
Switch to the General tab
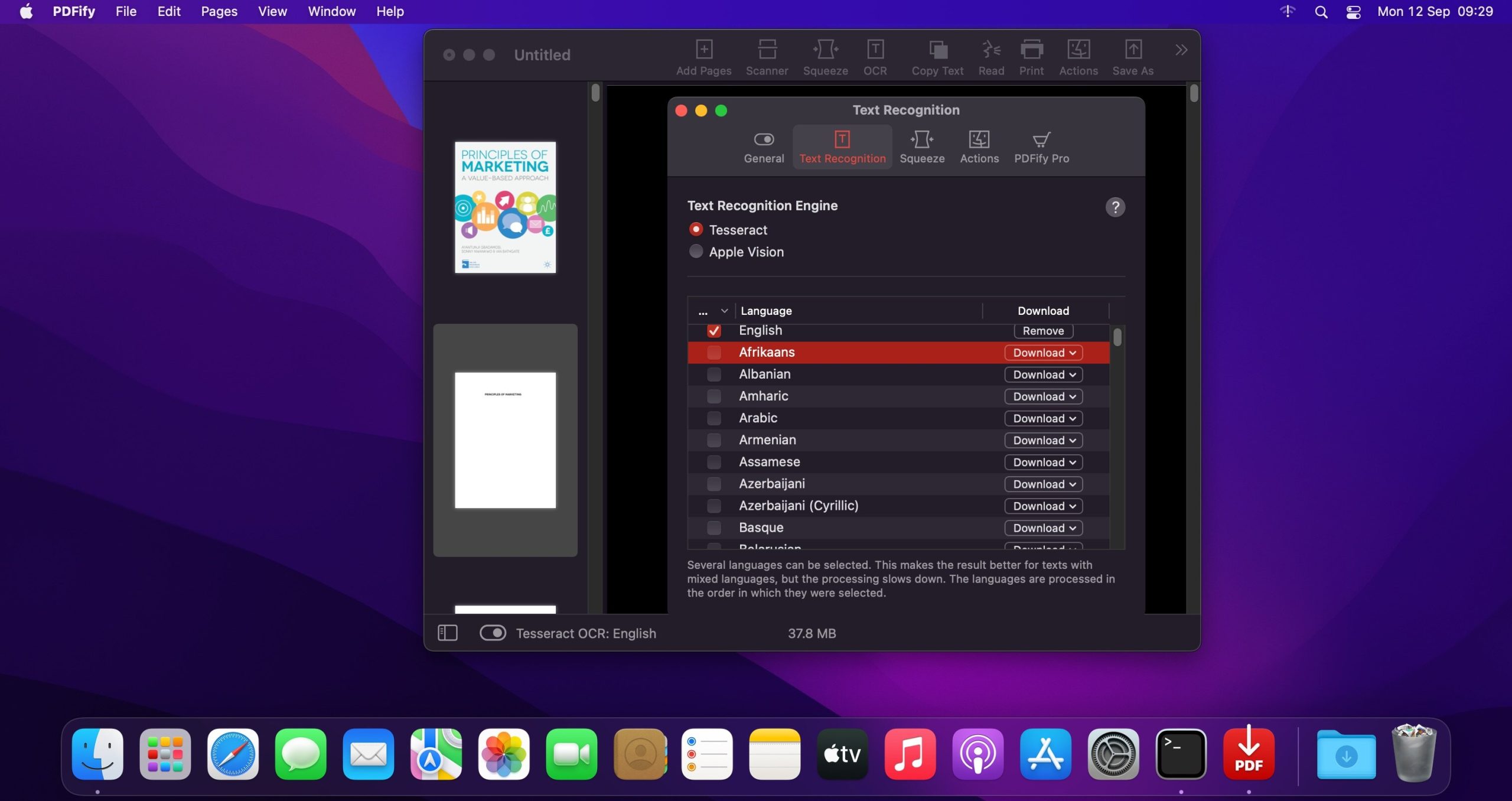[764, 146]
